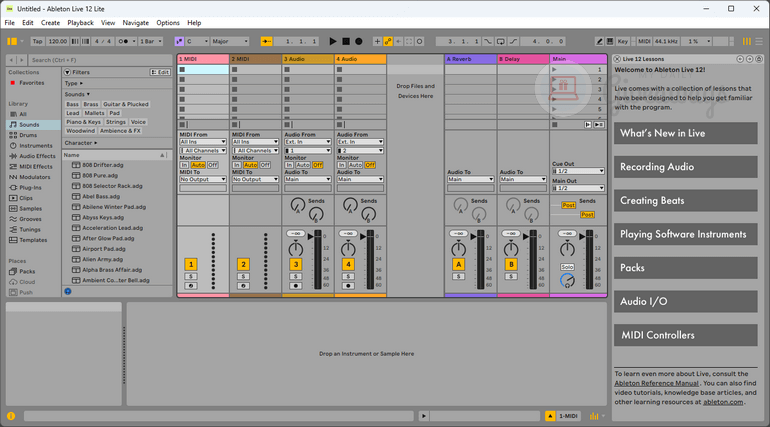770x427 pixels.
Task: Select Modulators in browser library
Action: [34, 177]
